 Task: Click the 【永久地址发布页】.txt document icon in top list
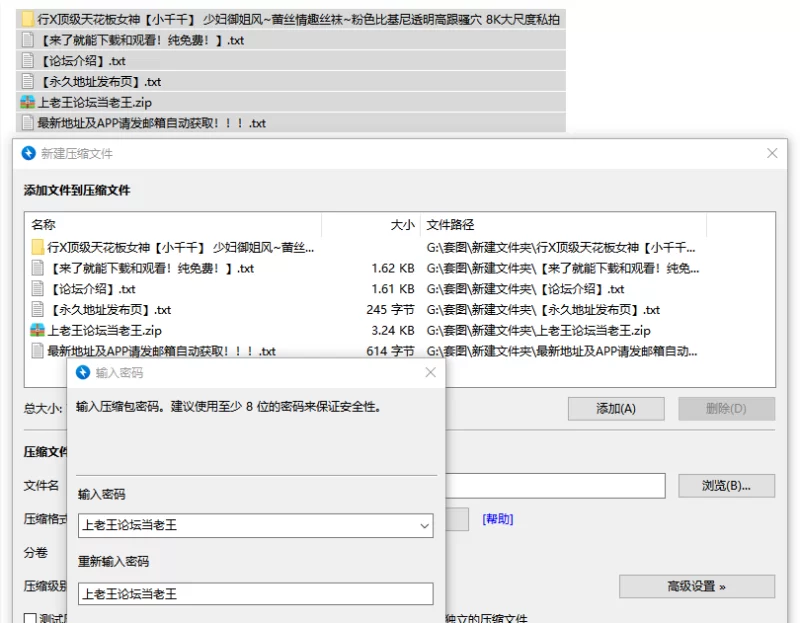(x=28, y=81)
